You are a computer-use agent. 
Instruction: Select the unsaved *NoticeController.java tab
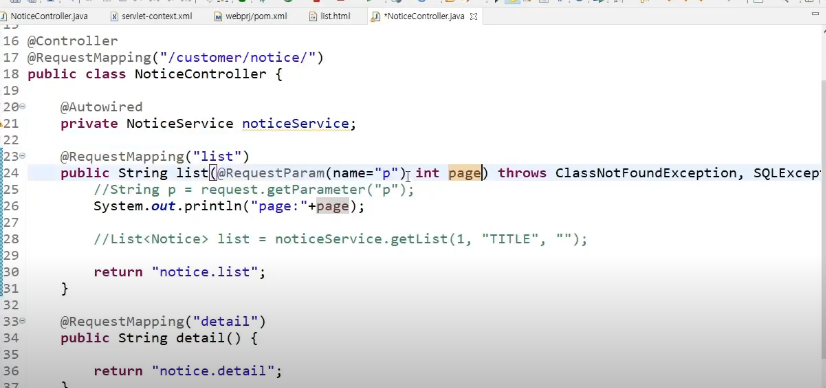coord(424,16)
